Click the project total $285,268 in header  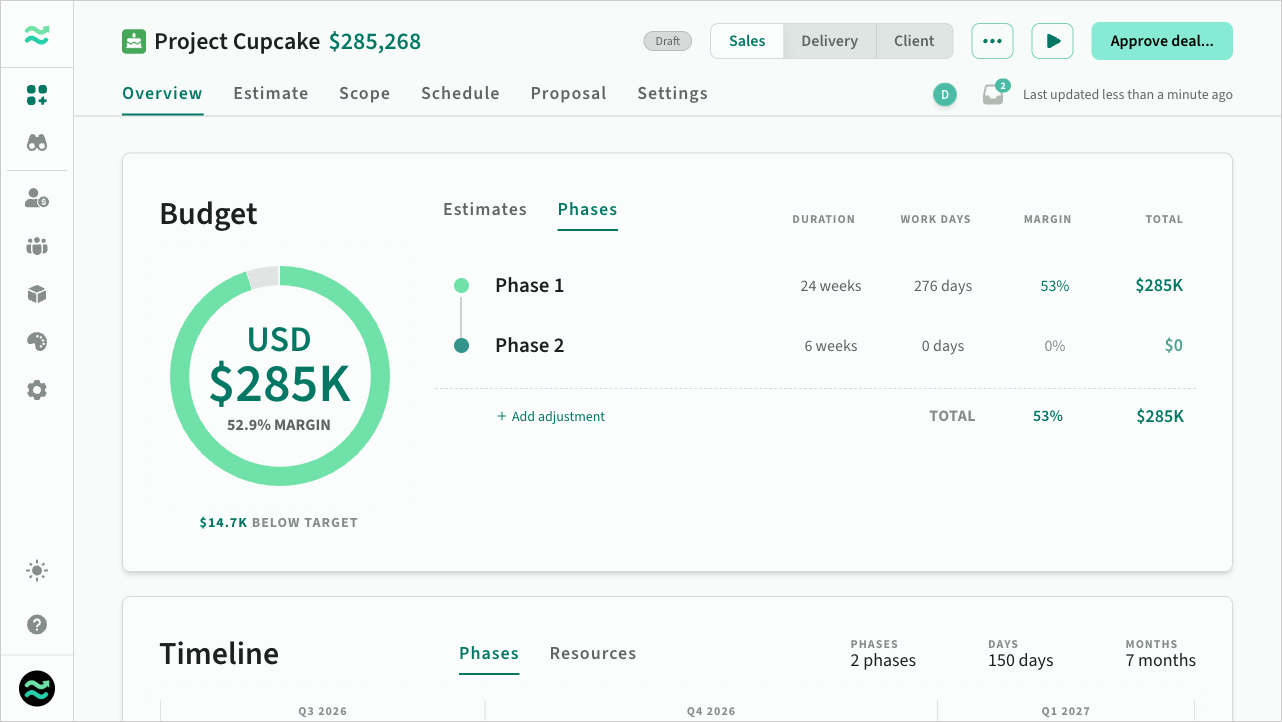tap(375, 41)
